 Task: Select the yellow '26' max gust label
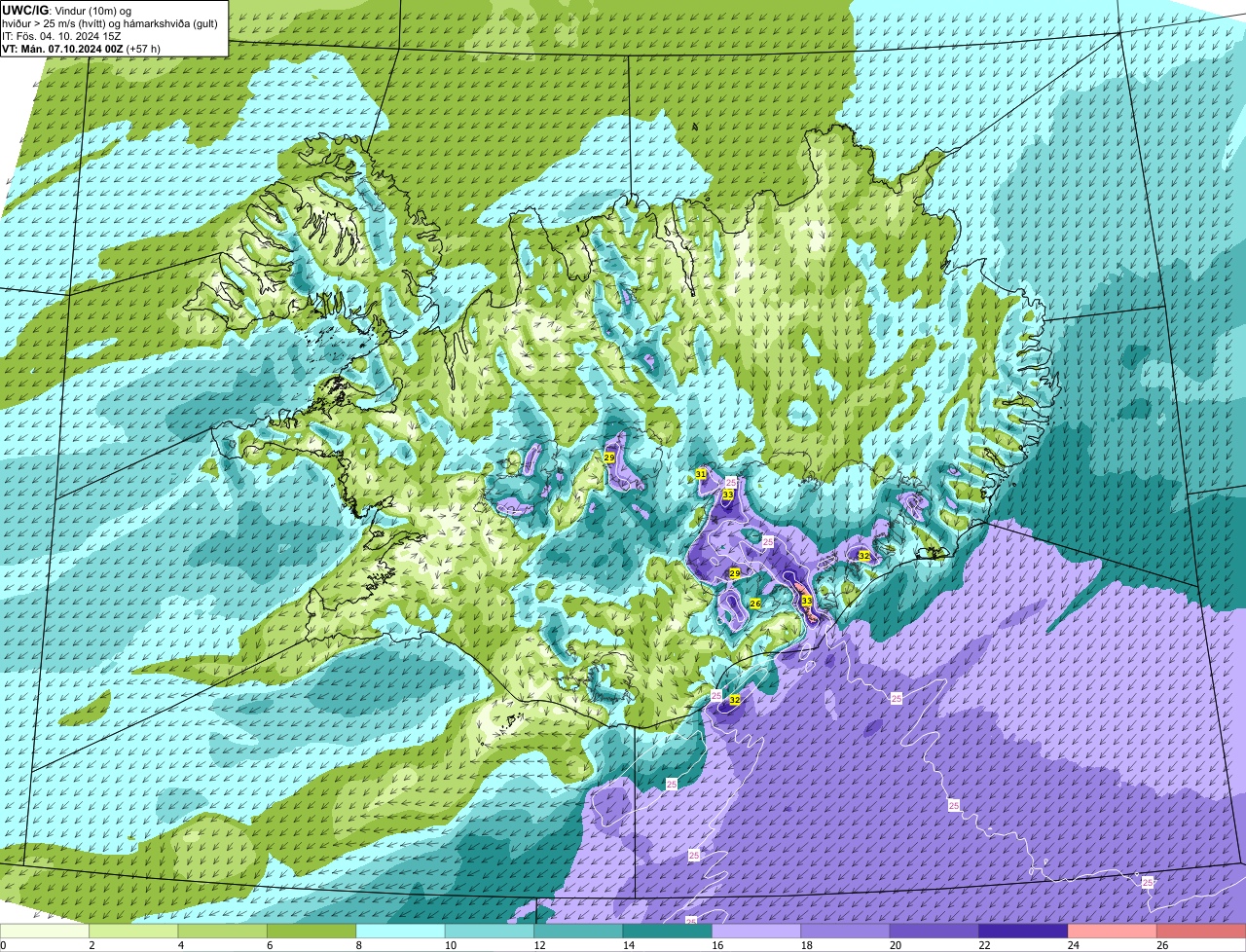(x=755, y=604)
